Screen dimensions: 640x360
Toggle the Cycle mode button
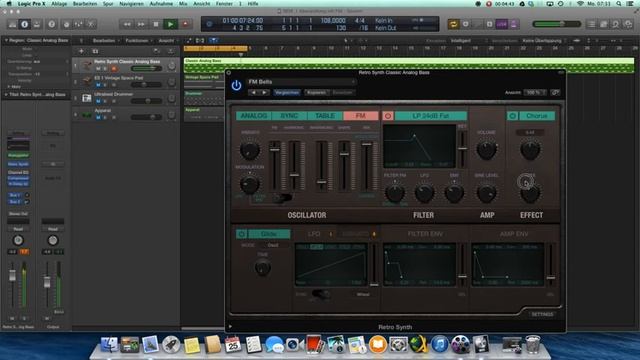[453, 24]
